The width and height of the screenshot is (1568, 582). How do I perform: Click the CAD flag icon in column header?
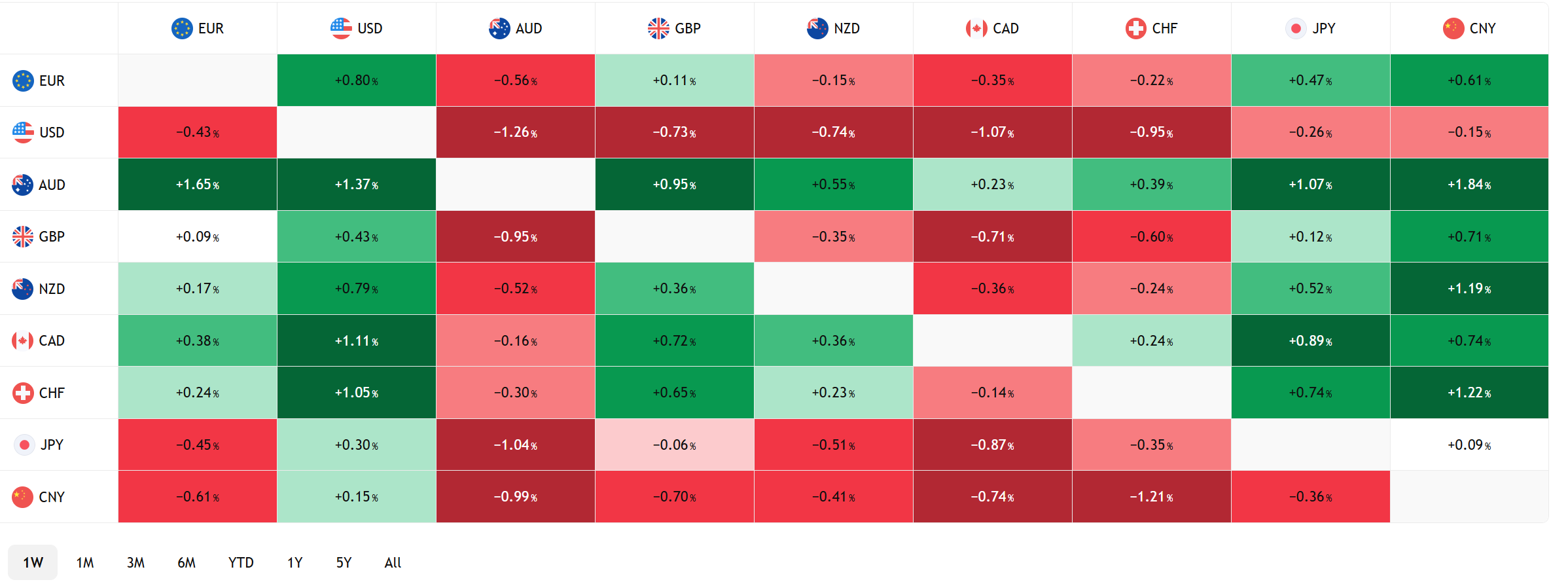[x=976, y=28]
